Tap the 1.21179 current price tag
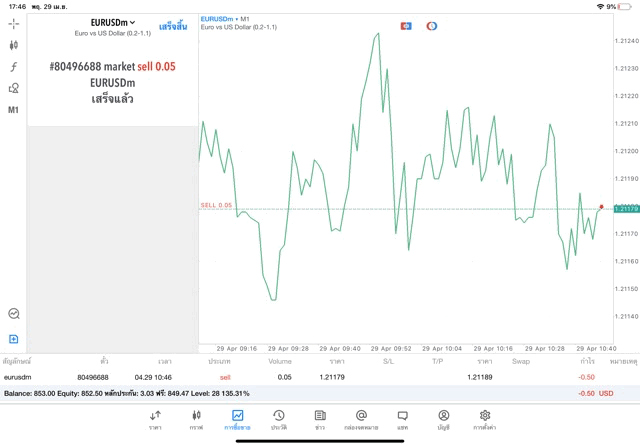 626,209
